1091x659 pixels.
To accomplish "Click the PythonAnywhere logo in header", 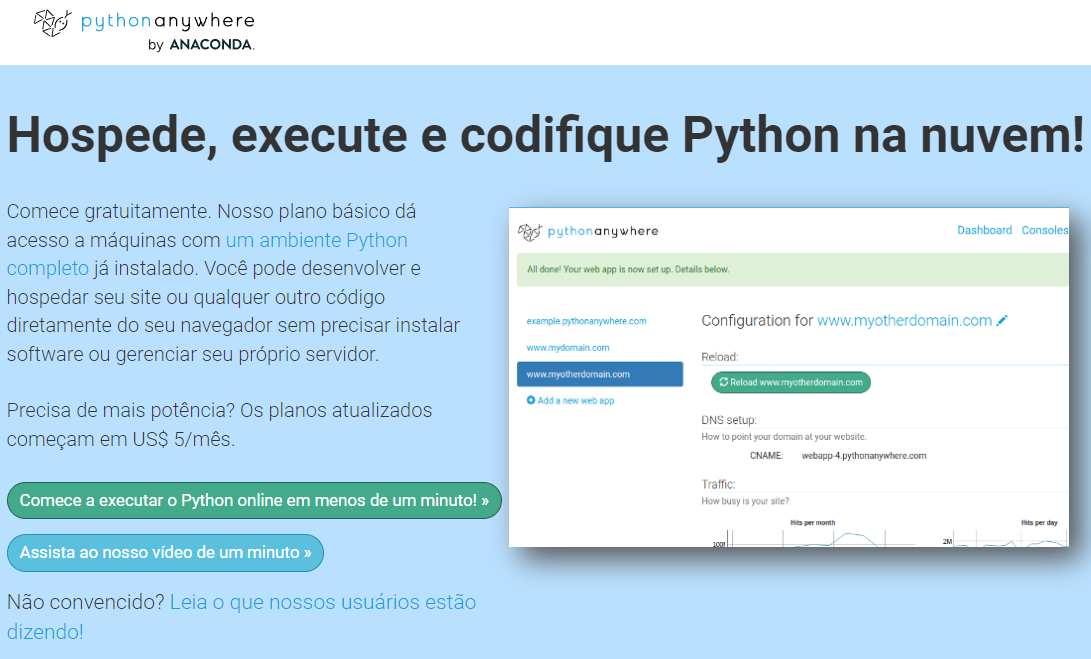I will point(145,31).
